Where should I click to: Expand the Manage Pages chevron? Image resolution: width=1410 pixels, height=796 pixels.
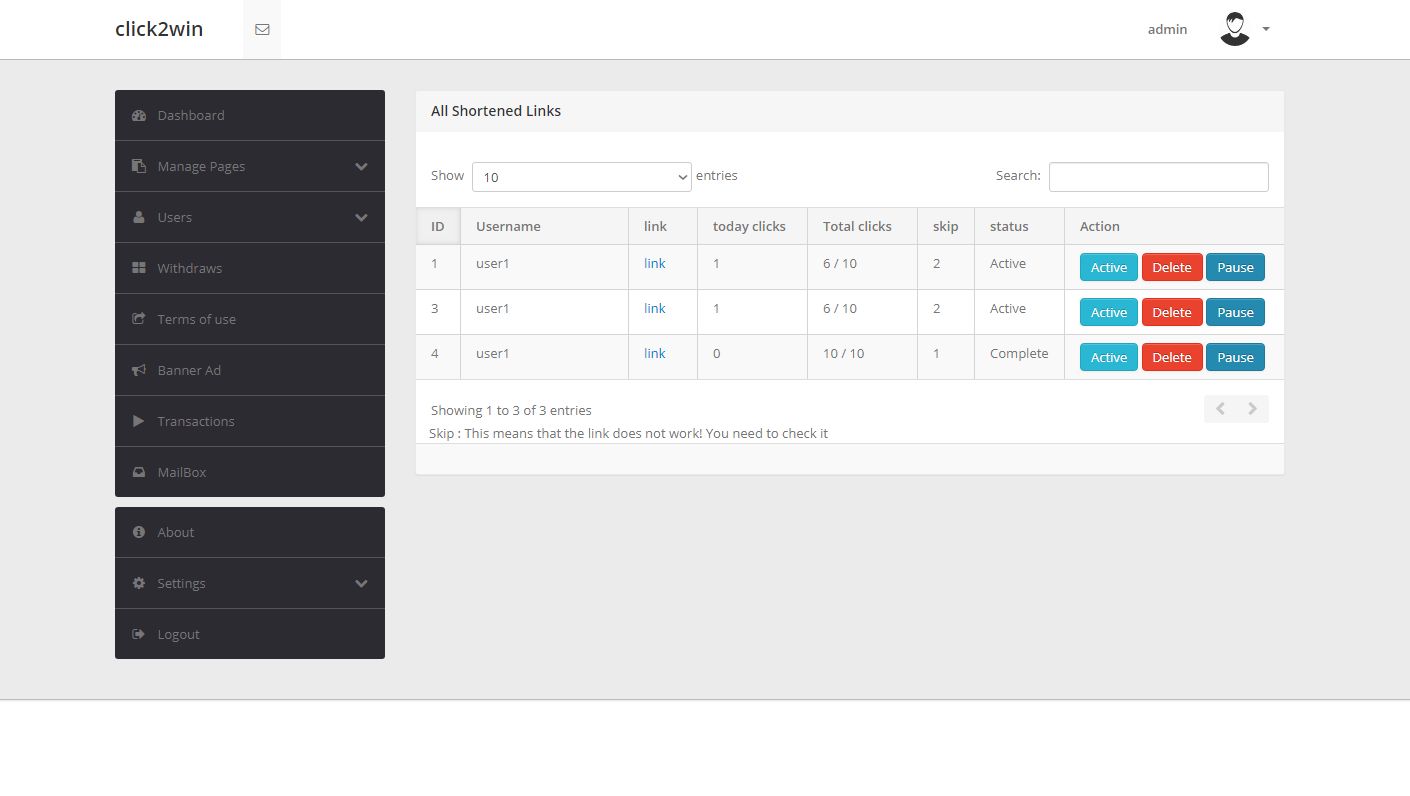point(361,166)
